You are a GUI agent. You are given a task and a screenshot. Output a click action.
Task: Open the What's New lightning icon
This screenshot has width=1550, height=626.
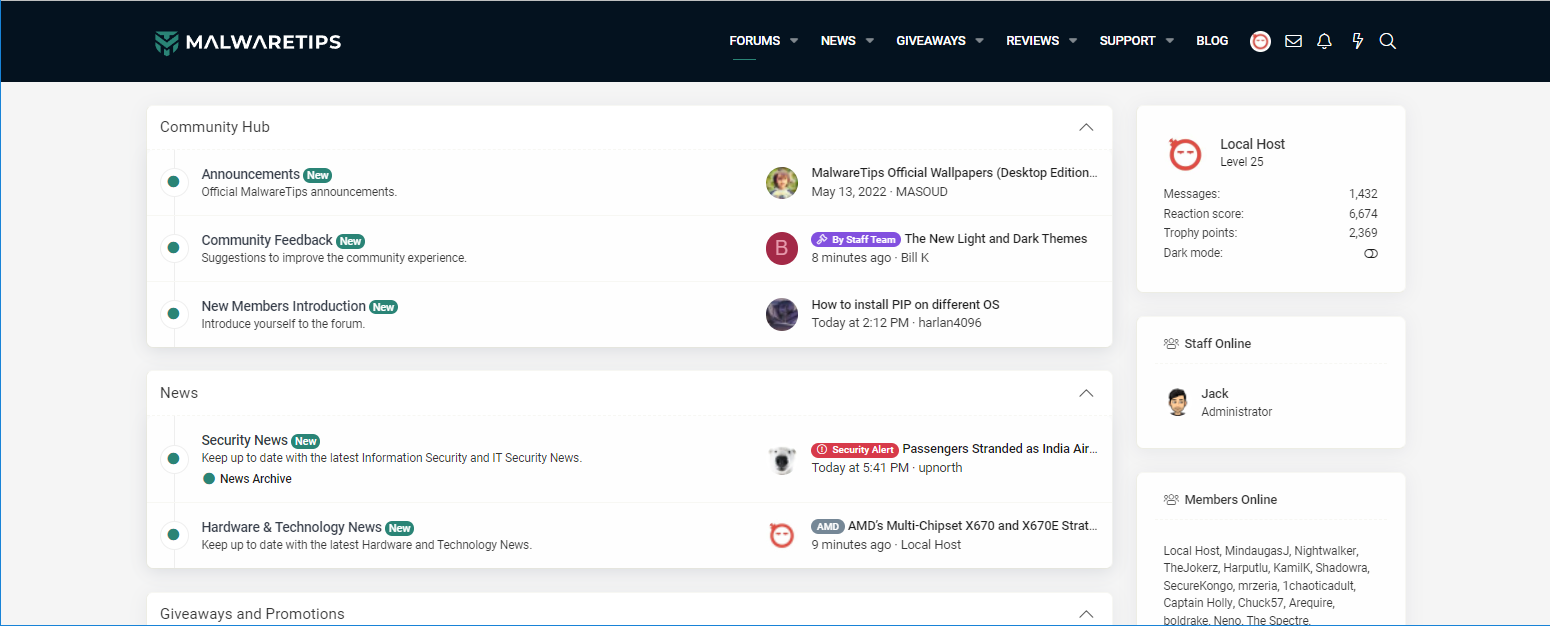[1357, 41]
